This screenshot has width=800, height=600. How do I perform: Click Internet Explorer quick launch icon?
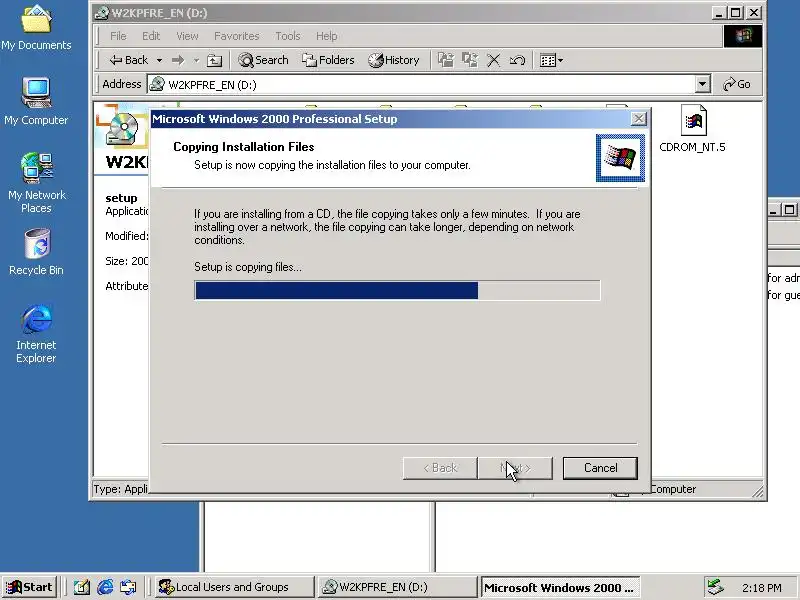pos(105,587)
